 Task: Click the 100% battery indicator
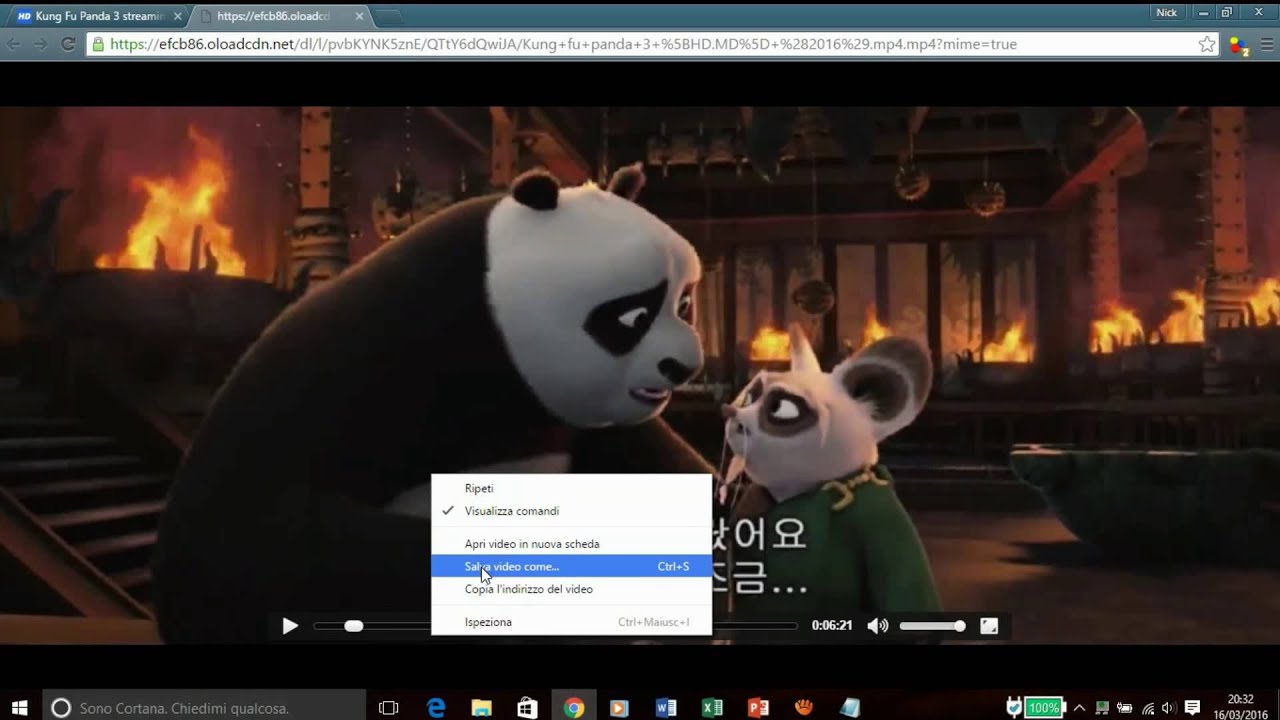[1043, 708]
